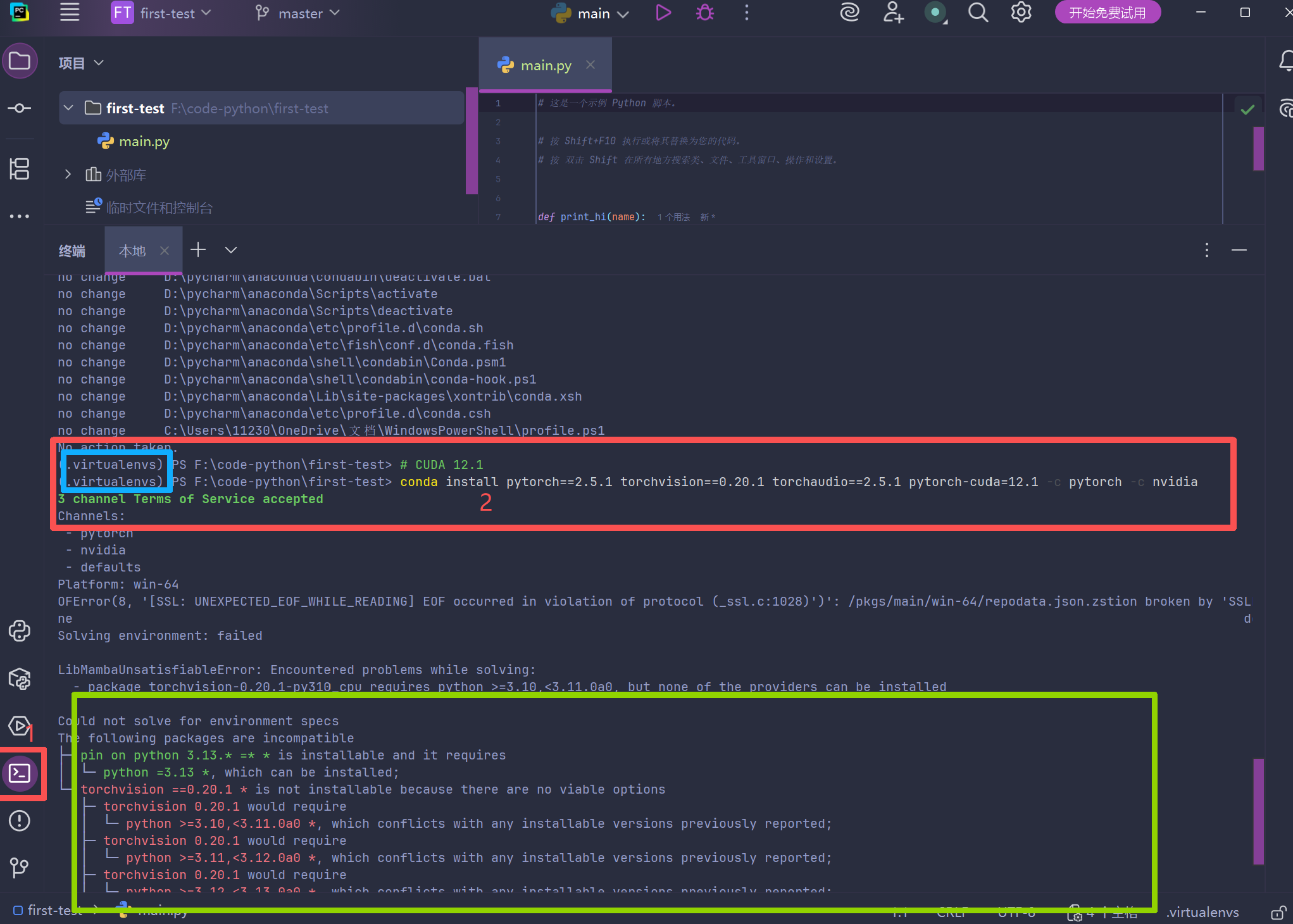This screenshot has width=1293, height=924.
Task: Click '- defaults' channel line
Action: [x=103, y=568]
